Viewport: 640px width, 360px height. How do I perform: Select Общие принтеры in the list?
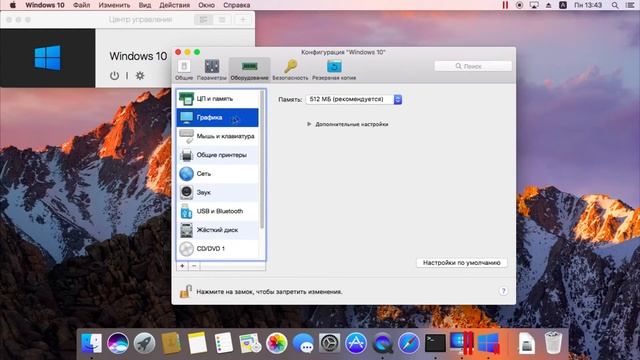pos(218,155)
